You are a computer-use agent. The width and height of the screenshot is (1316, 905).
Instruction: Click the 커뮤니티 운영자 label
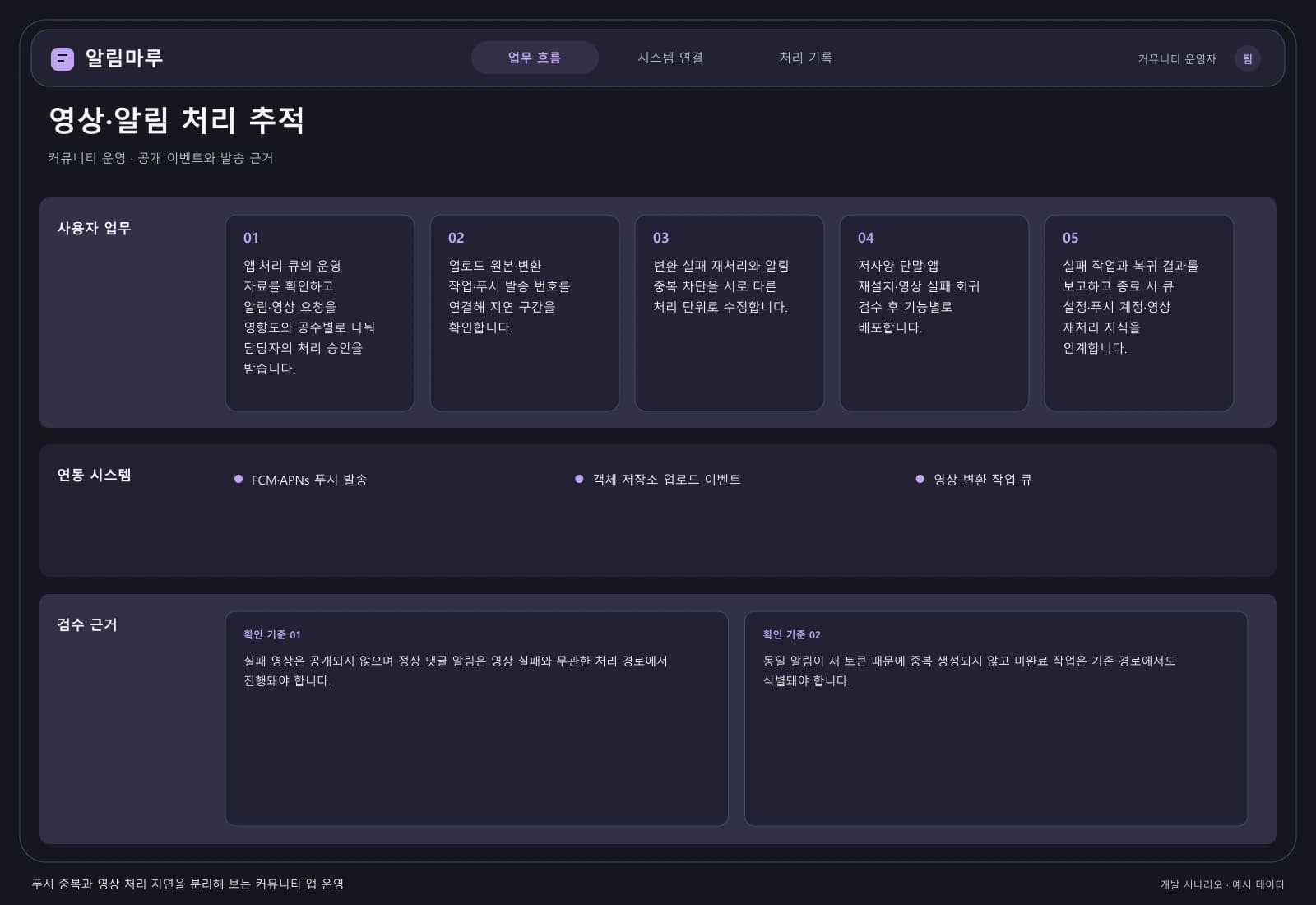point(1176,58)
